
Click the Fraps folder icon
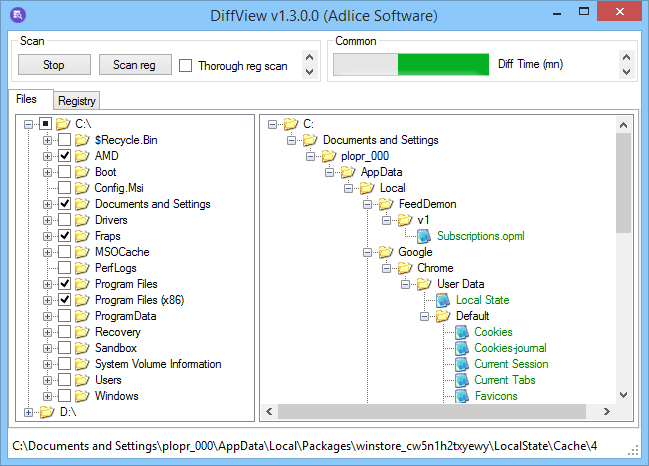[x=82, y=236]
